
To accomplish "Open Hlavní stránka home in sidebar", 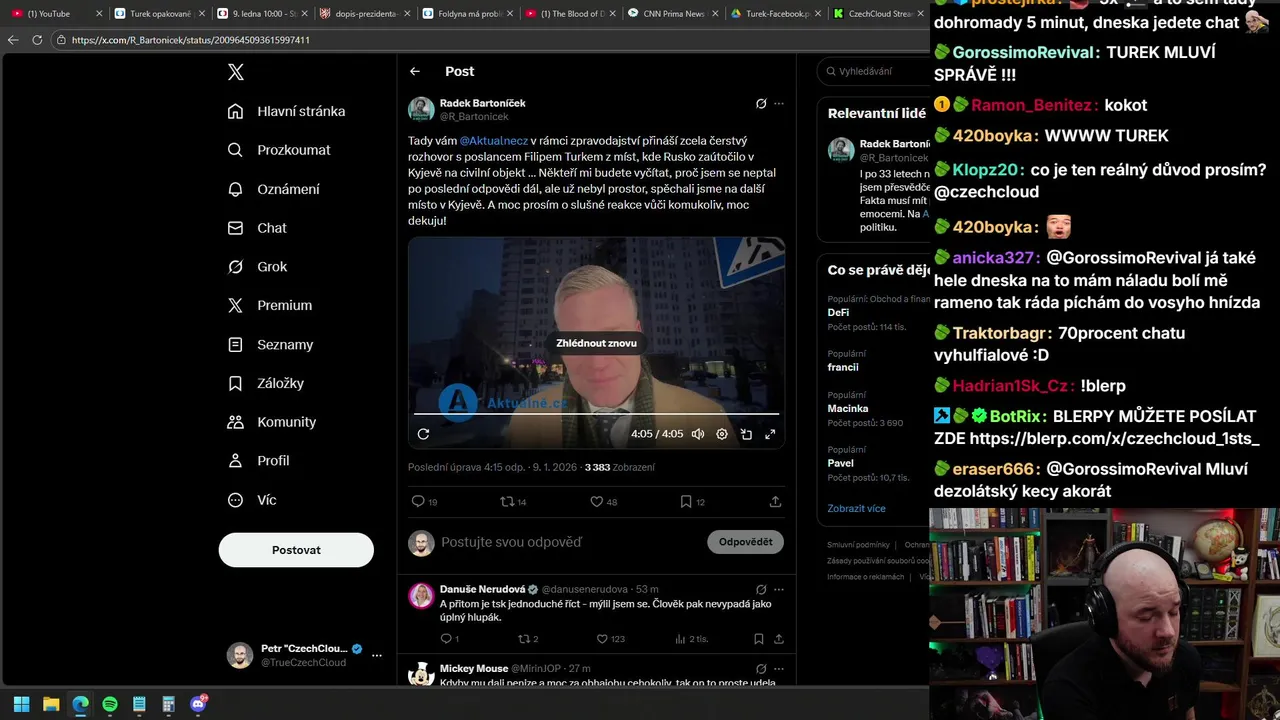I will (286, 111).
